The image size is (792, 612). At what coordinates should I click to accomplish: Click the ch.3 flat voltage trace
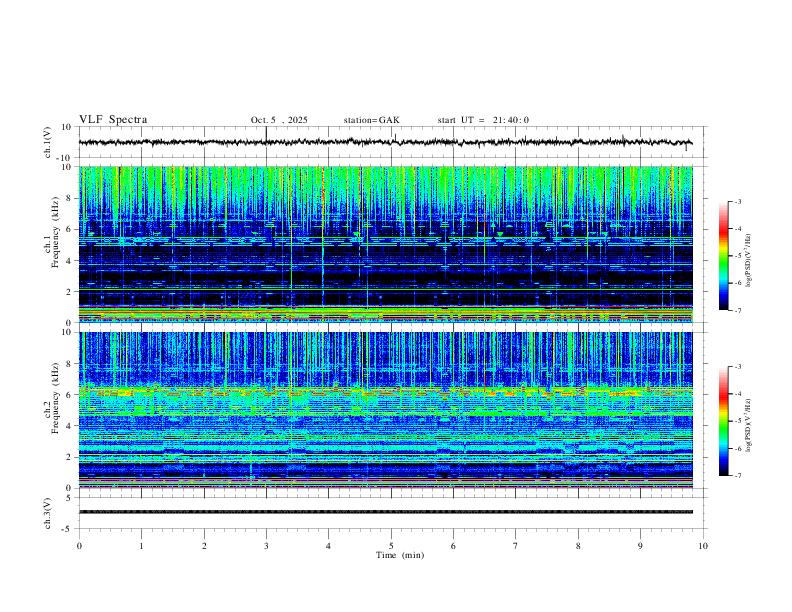385,512
